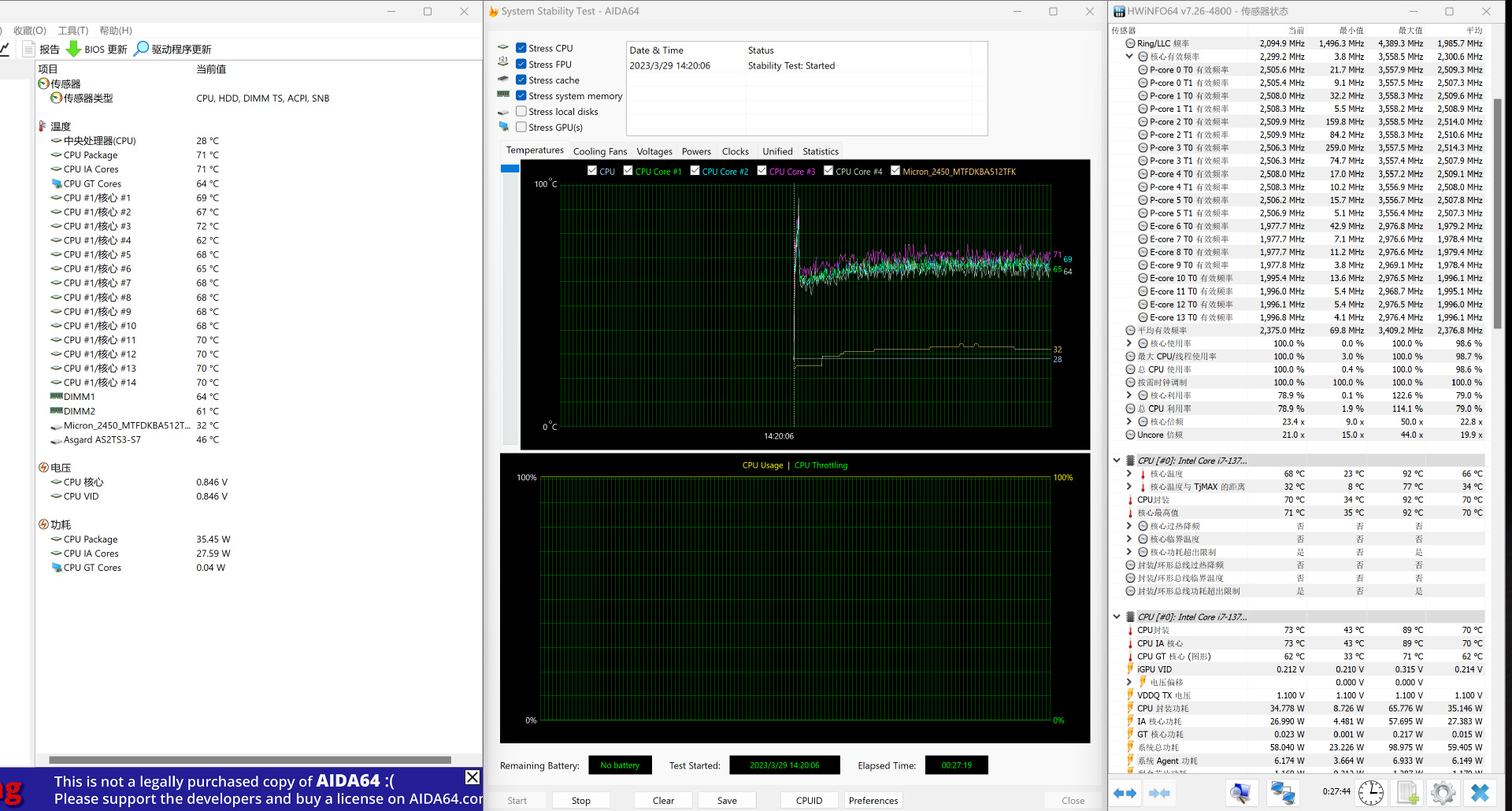This screenshot has width=1512, height=811.
Task: Click HWiNFO log file add icon
Action: tap(1407, 793)
